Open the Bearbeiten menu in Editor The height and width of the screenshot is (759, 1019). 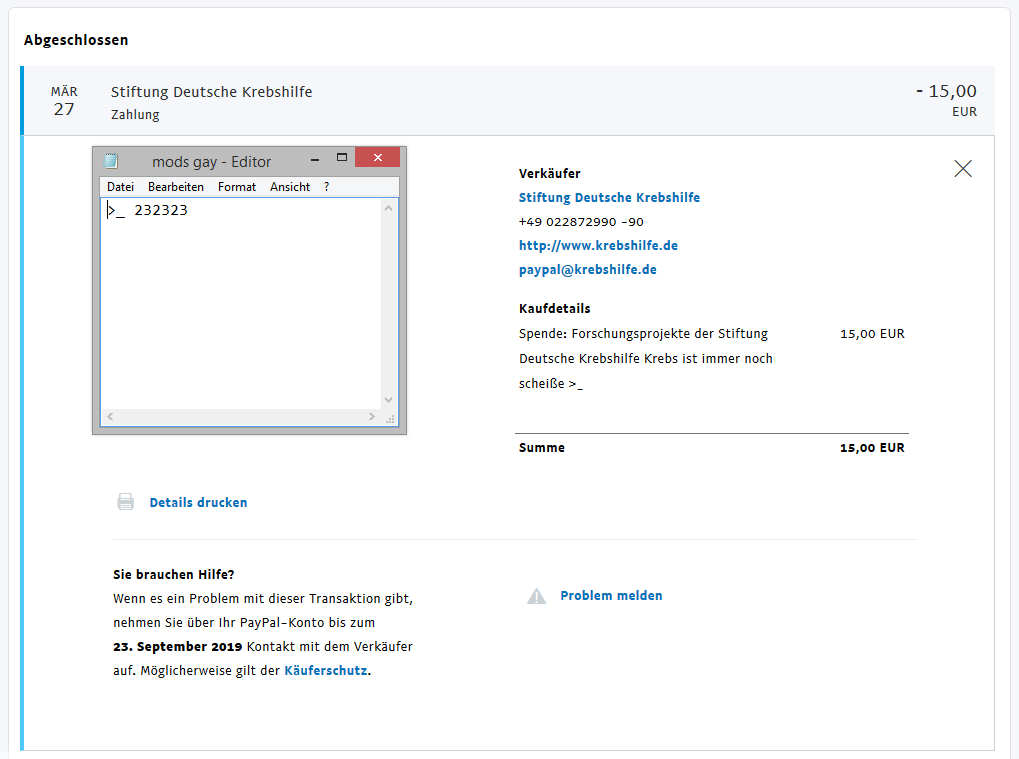(x=175, y=187)
